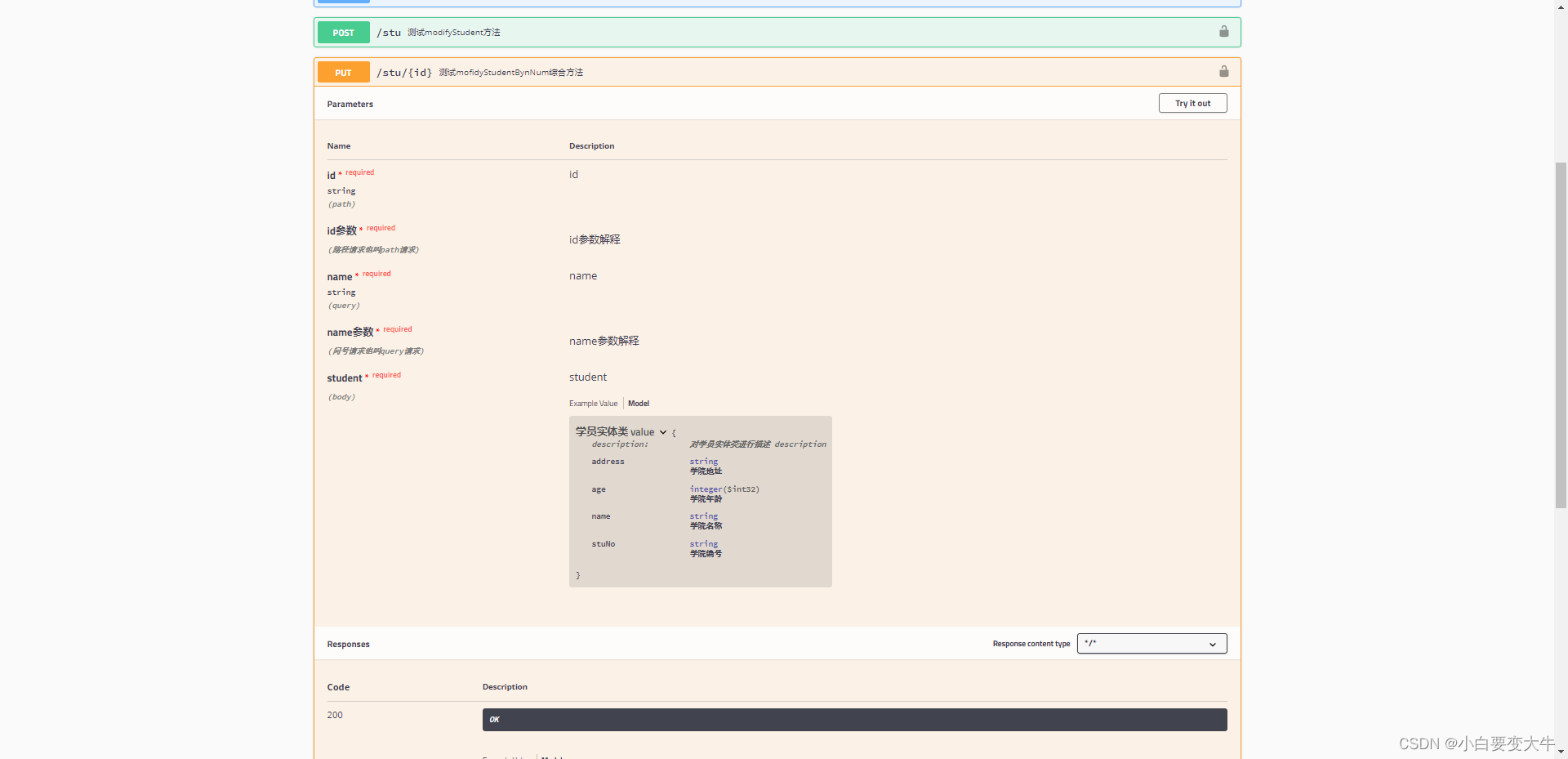Click the '(path)' label under id
This screenshot has height=759, width=1568.
coord(341,204)
